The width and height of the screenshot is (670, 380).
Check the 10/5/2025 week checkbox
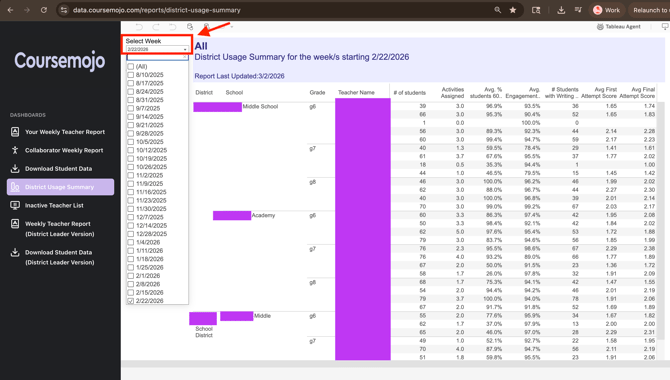tap(131, 141)
